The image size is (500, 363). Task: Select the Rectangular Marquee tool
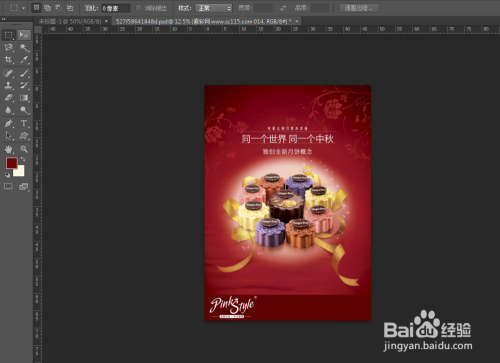coord(9,35)
